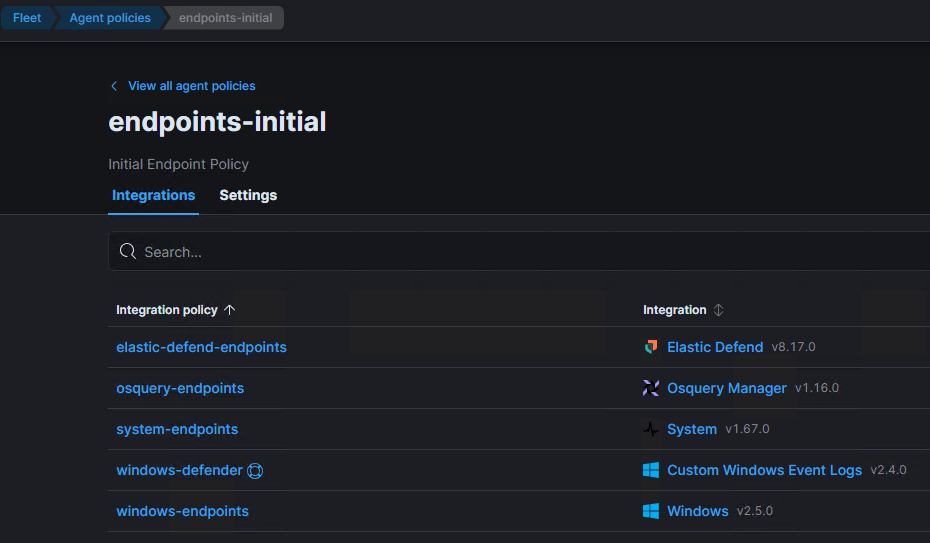Open the windows-endpoints policy link
Viewport: 930px width, 543px height.
(182, 511)
